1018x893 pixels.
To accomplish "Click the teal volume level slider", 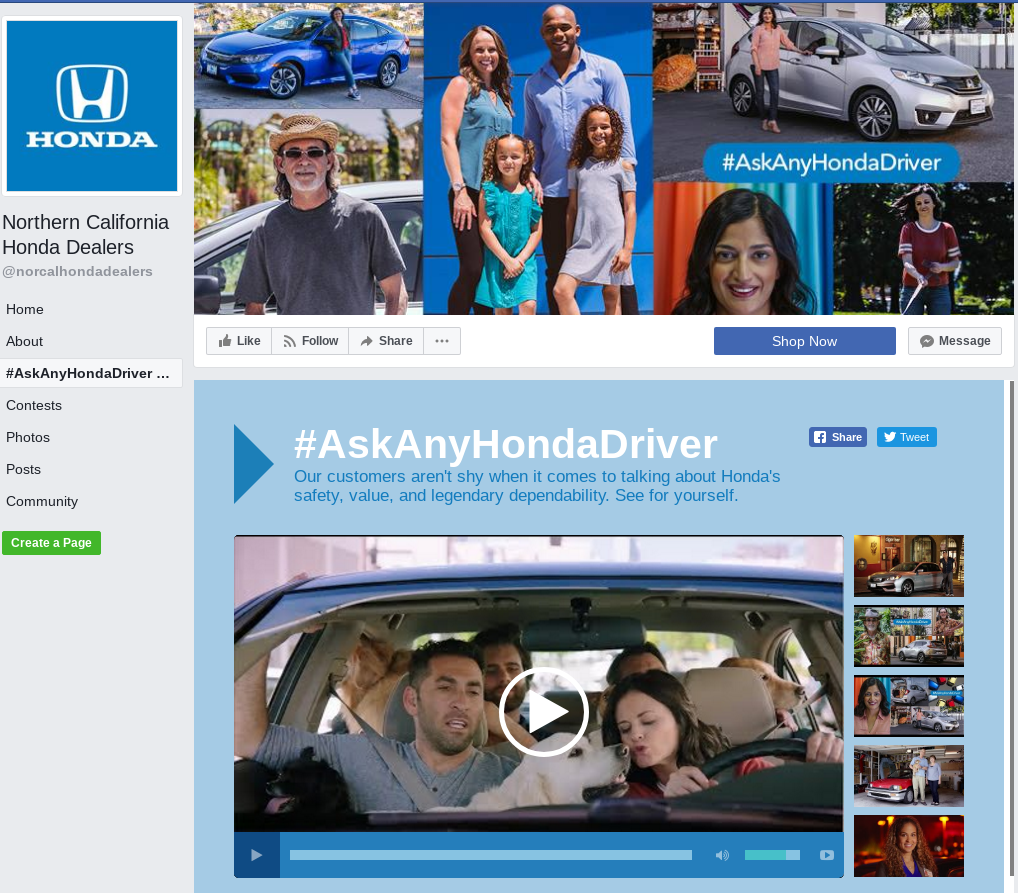I will click(x=772, y=855).
